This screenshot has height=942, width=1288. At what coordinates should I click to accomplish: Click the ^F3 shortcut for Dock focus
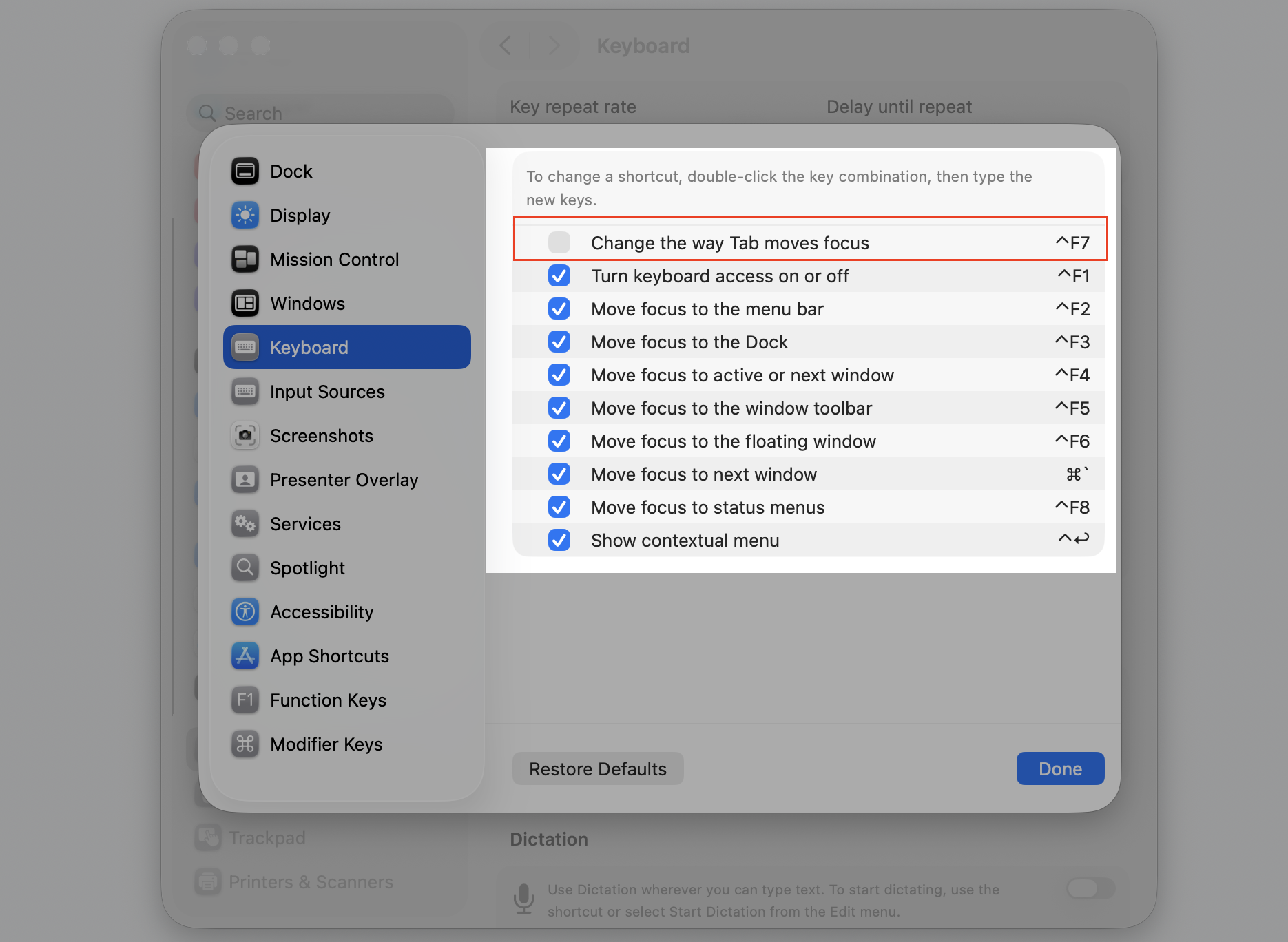point(1072,342)
